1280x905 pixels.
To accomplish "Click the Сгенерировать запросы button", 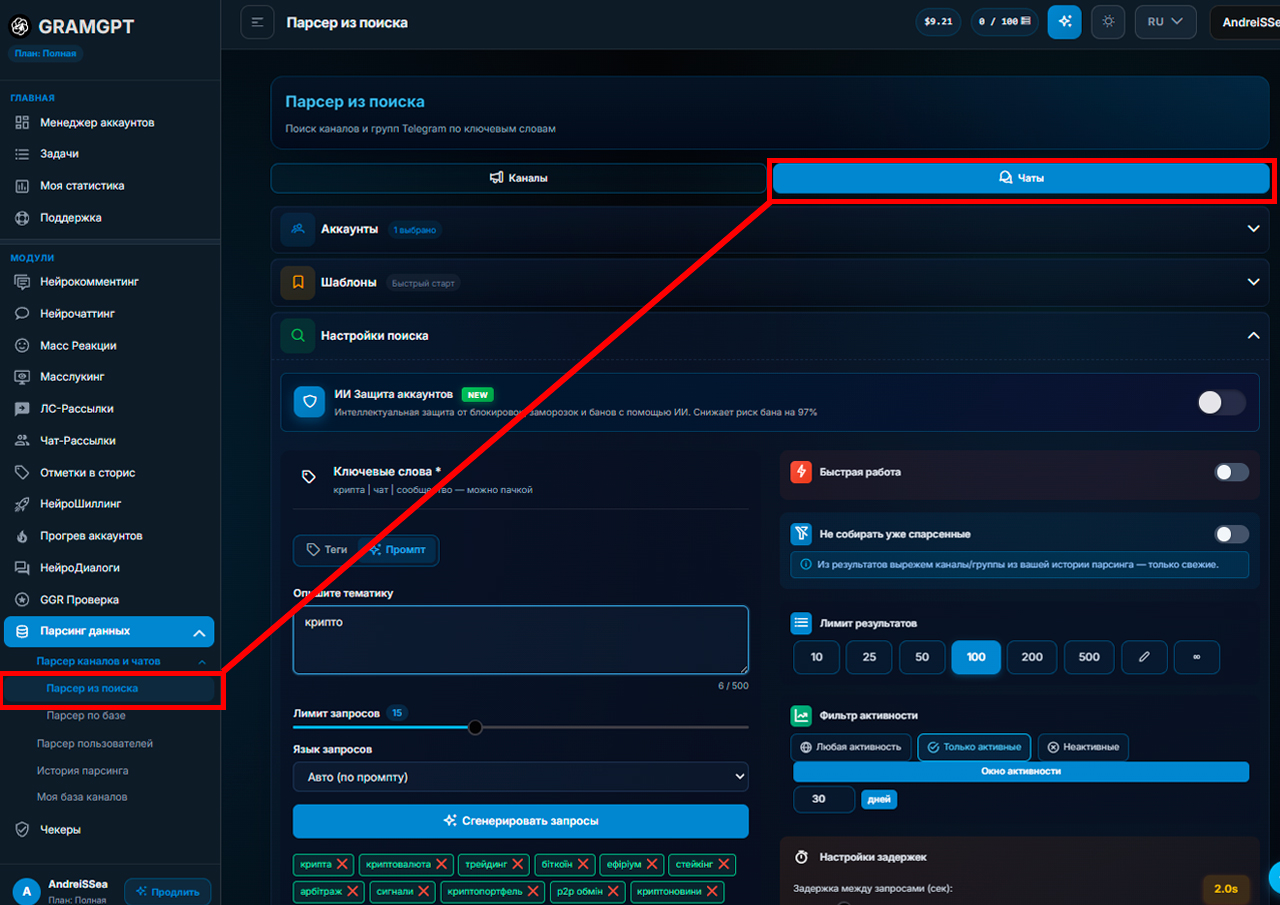I will point(521,821).
